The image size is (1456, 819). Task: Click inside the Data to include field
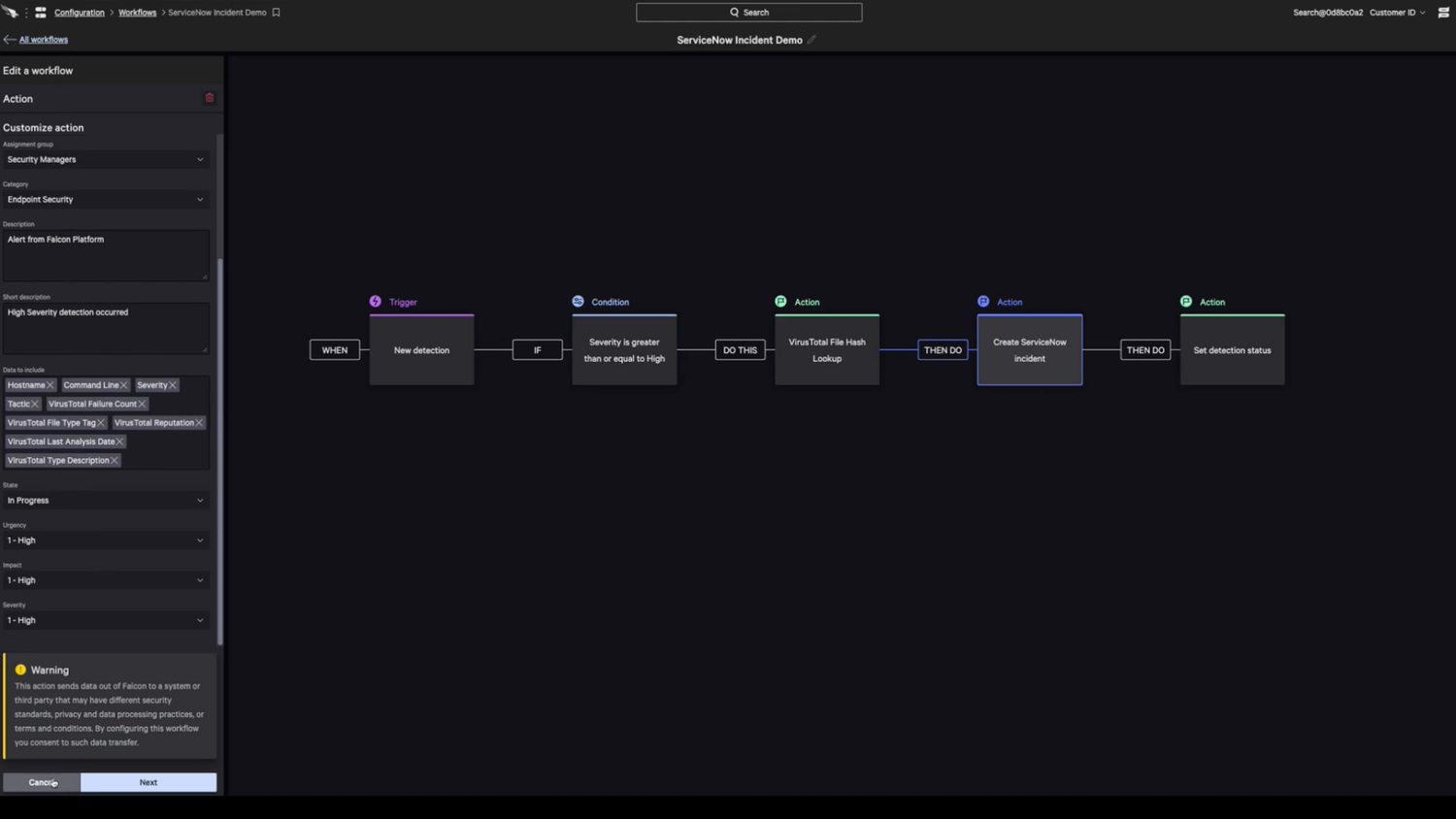pyautogui.click(x=106, y=422)
